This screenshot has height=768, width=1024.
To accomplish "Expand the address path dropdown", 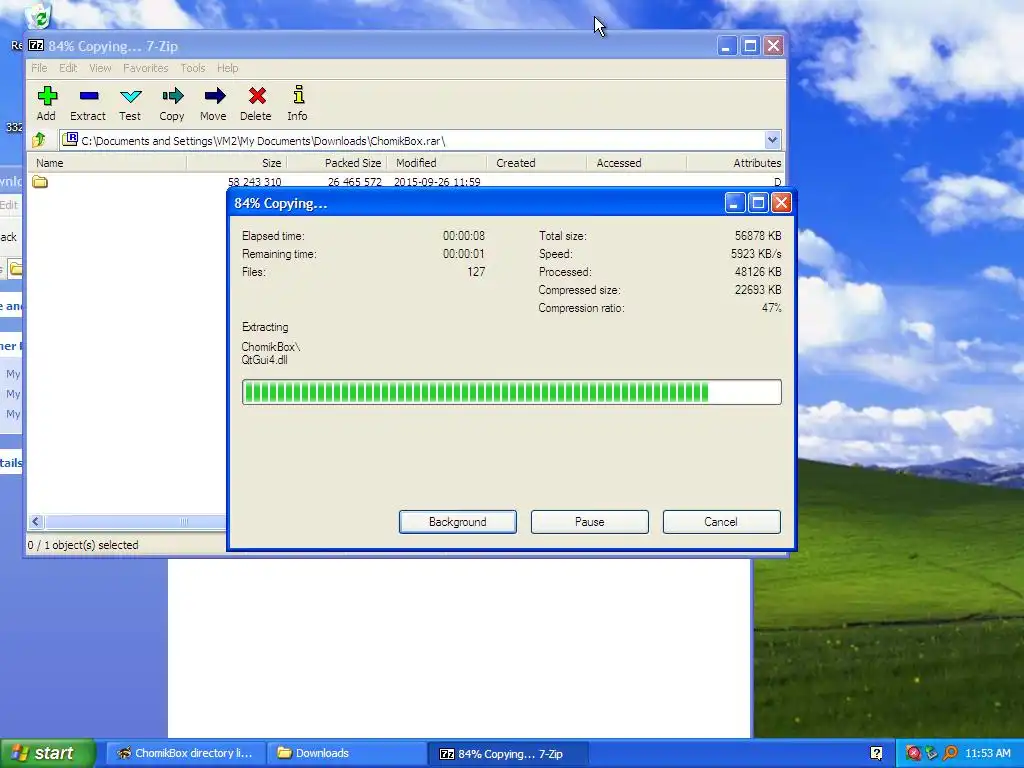I will [772, 140].
